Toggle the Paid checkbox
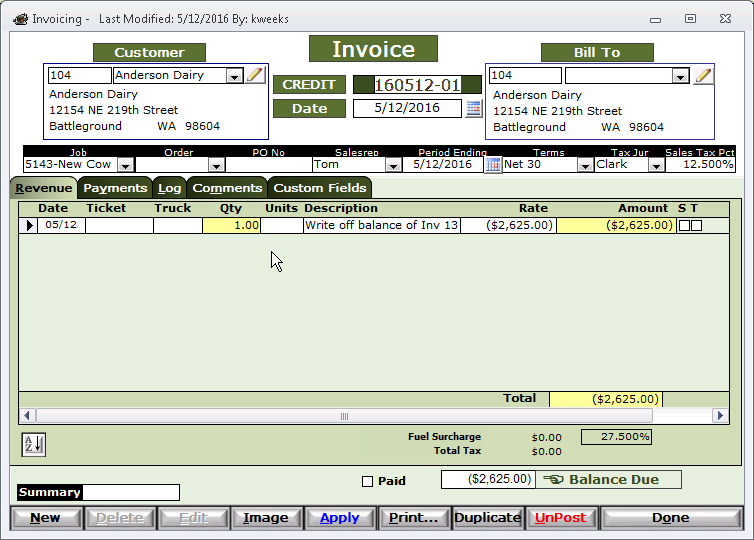The height and width of the screenshot is (540, 754). click(367, 481)
